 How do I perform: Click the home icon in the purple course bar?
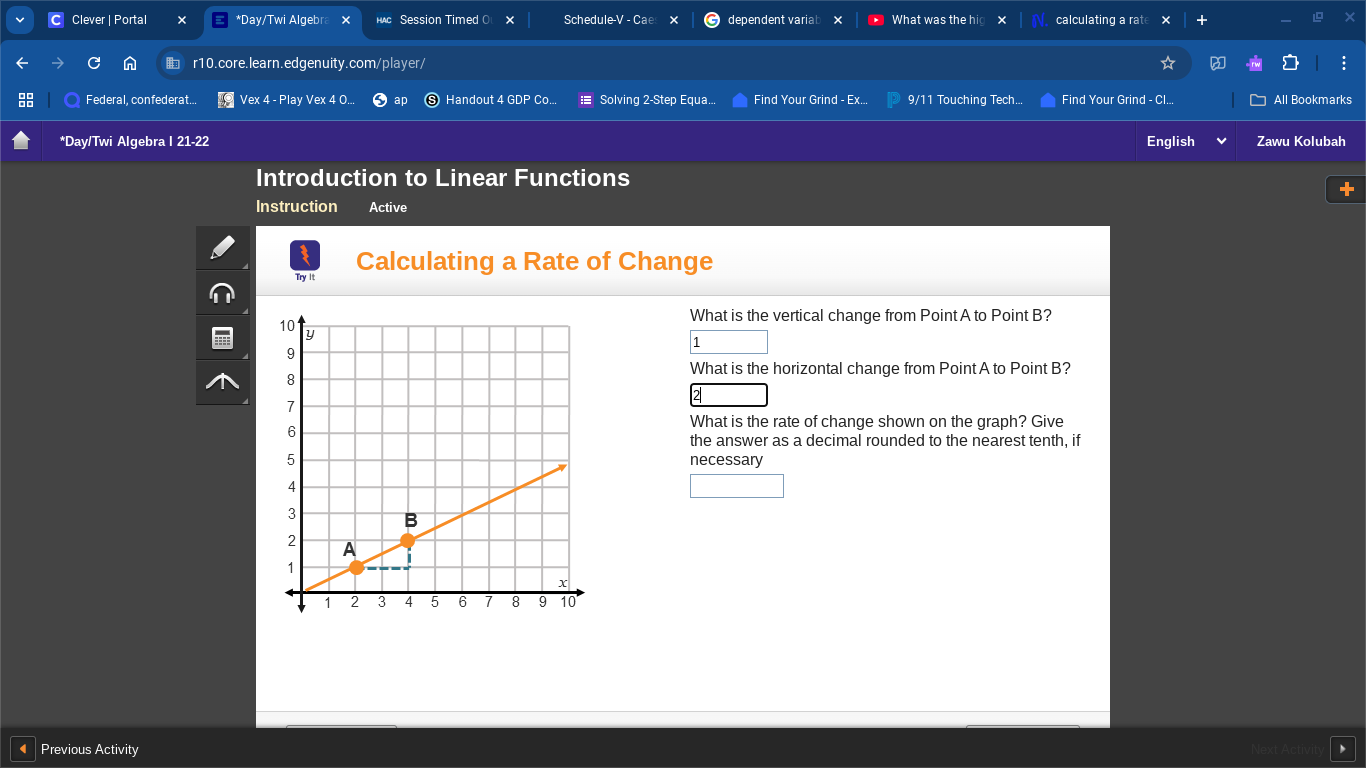point(21,141)
